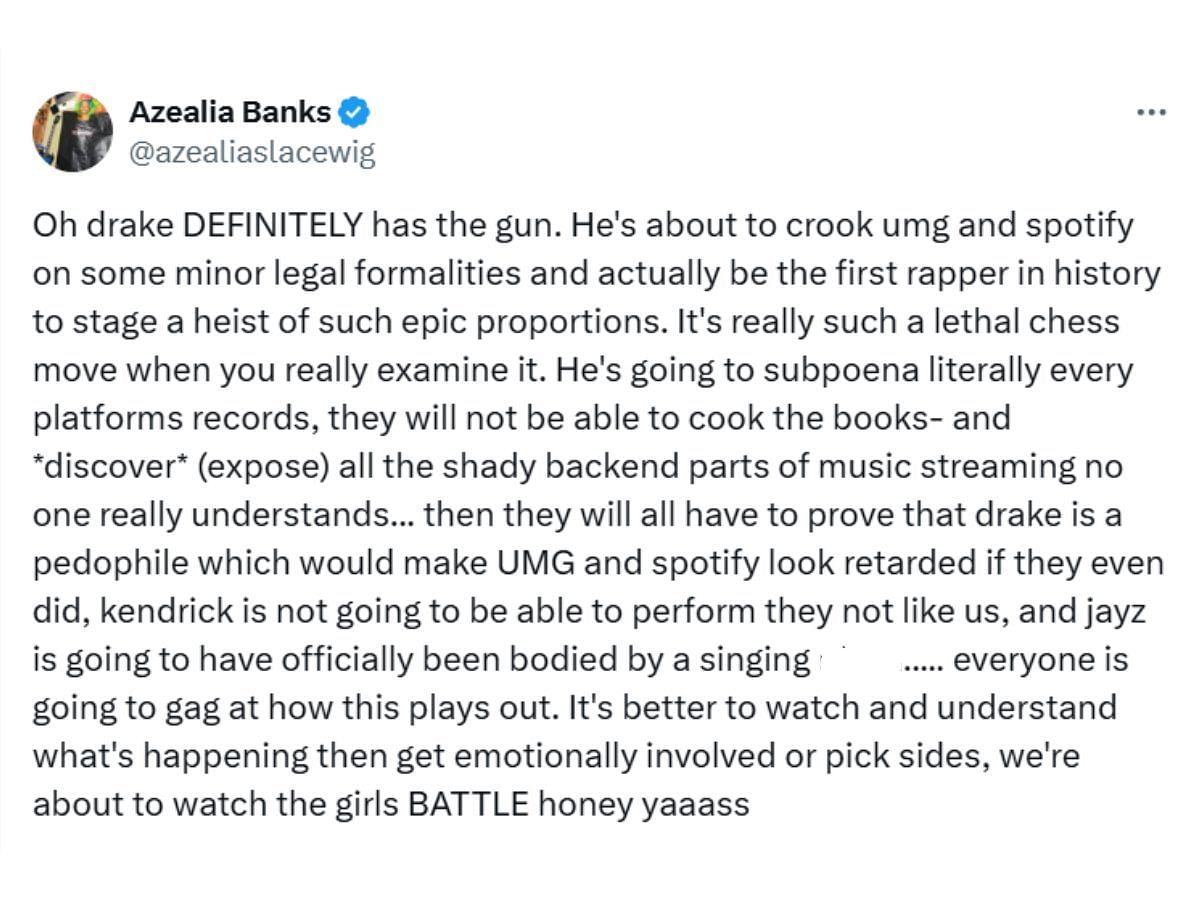
Task: Open the three-dot more options menu
Action: pos(1152,113)
